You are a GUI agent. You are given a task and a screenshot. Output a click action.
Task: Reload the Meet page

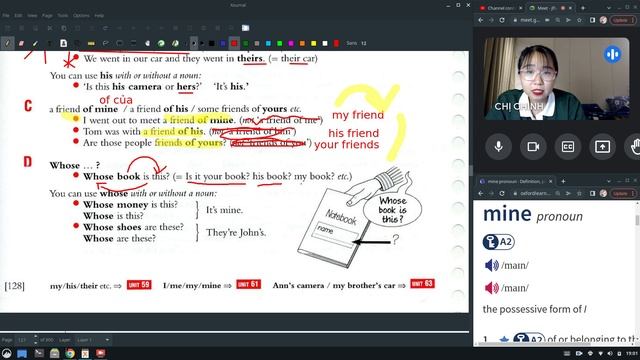click(502, 20)
